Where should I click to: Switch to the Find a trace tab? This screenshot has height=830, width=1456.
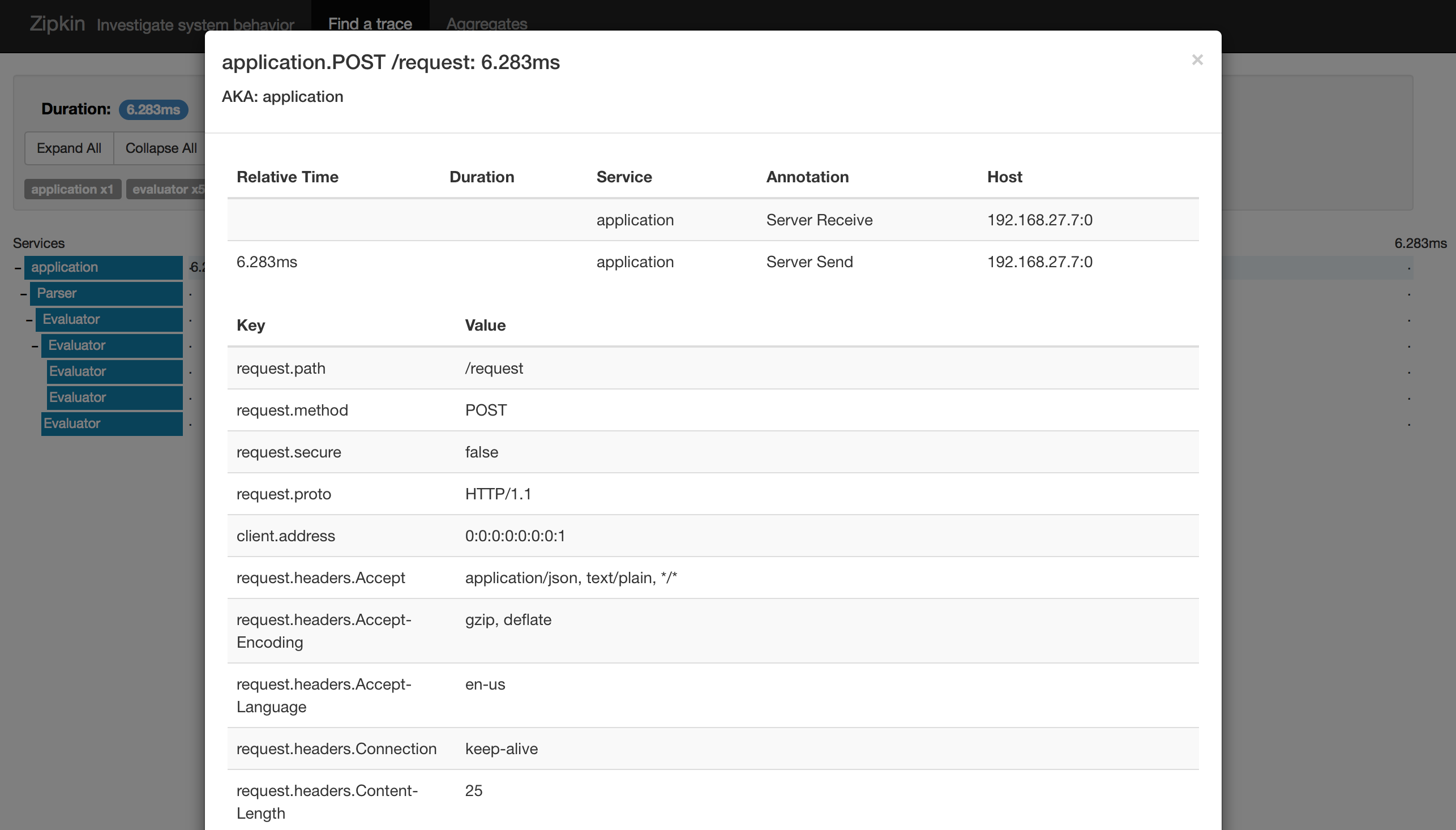click(370, 24)
